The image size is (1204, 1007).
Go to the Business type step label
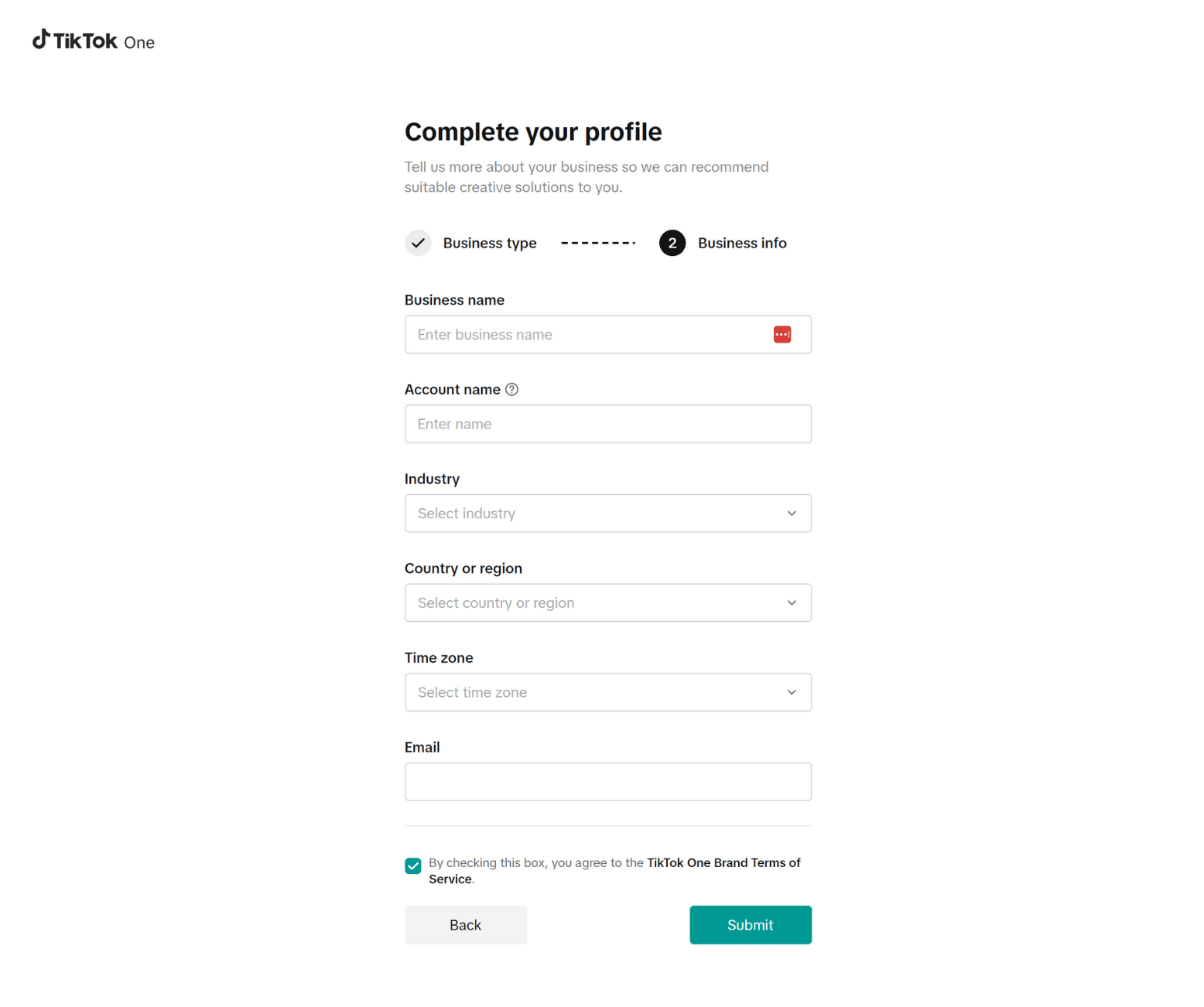[489, 243]
